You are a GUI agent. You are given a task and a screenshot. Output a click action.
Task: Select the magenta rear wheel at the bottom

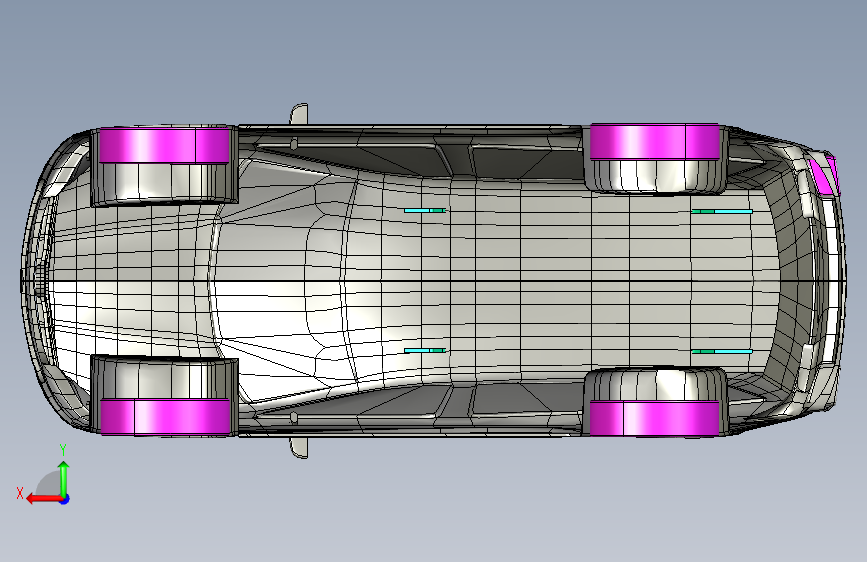pyautogui.click(x=655, y=418)
